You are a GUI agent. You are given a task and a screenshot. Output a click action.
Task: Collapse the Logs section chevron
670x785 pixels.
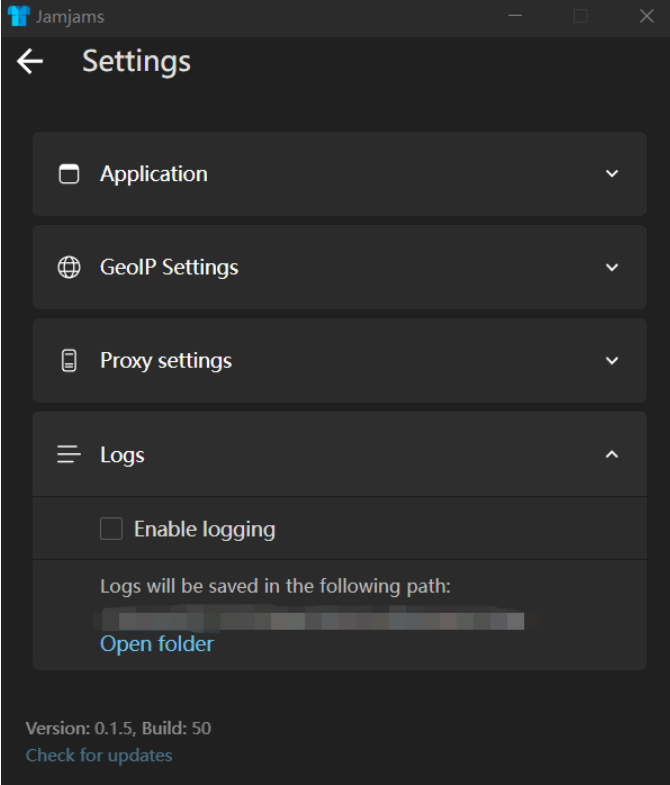point(612,455)
